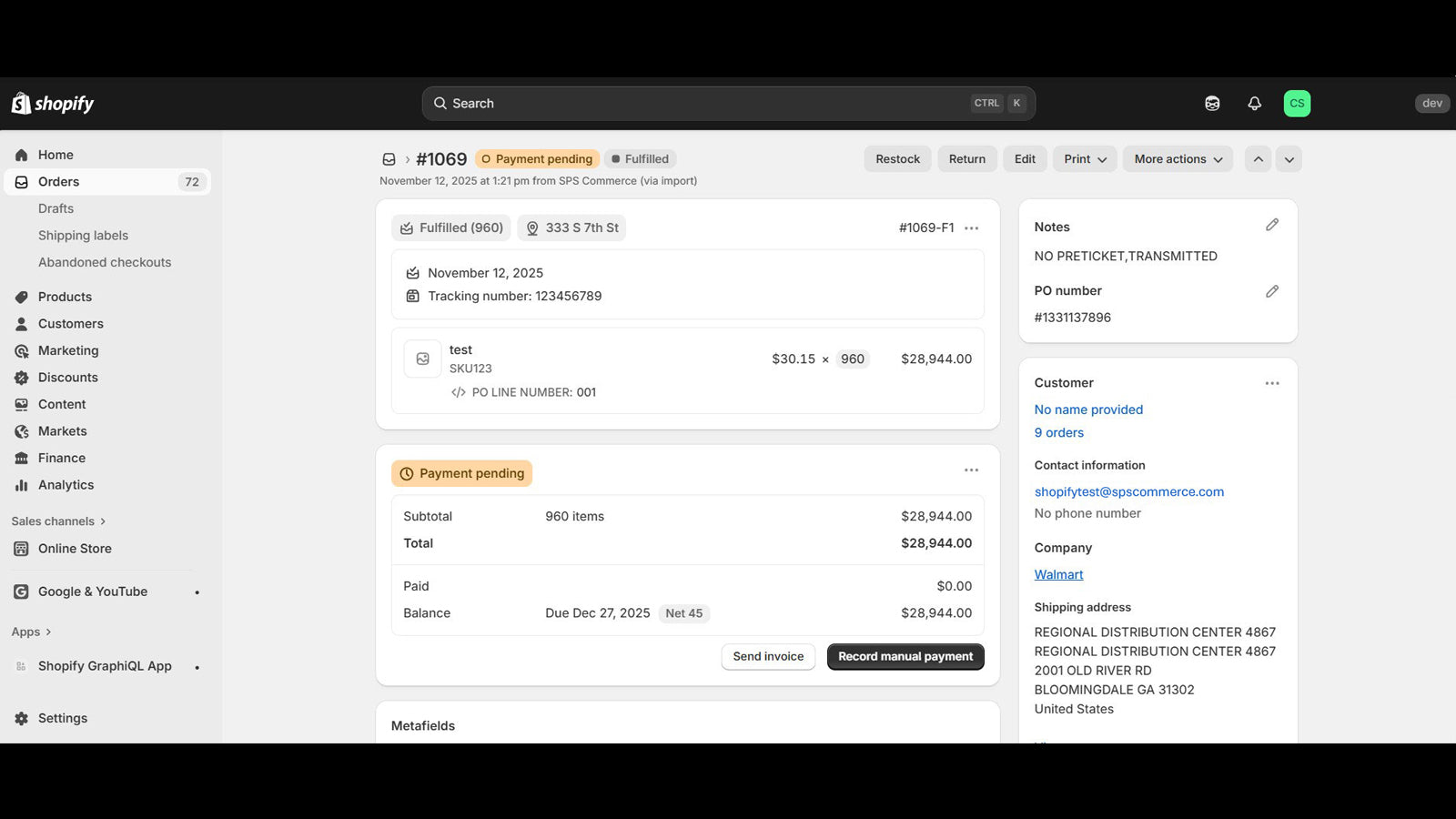Expand the Sales channels section

coord(57,521)
